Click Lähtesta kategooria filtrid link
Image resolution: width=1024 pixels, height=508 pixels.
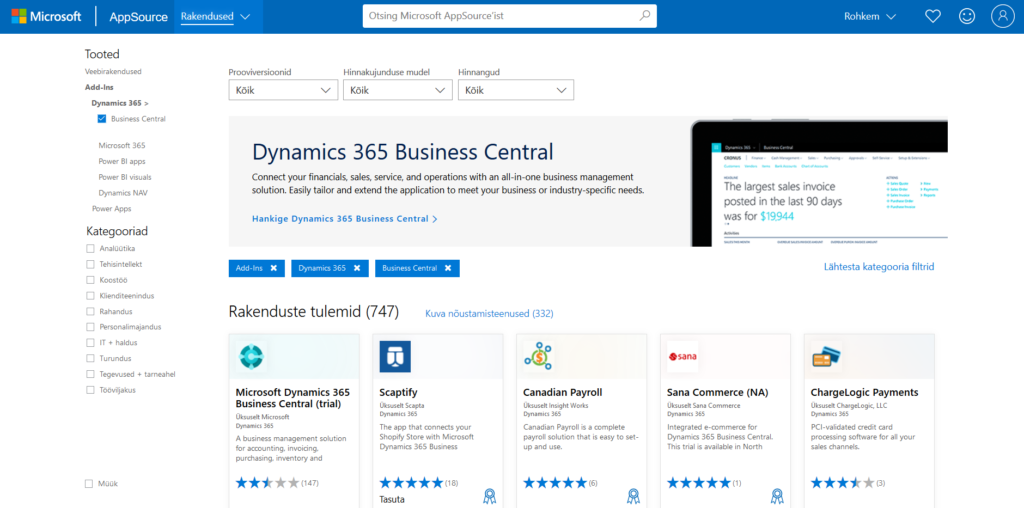coord(879,266)
